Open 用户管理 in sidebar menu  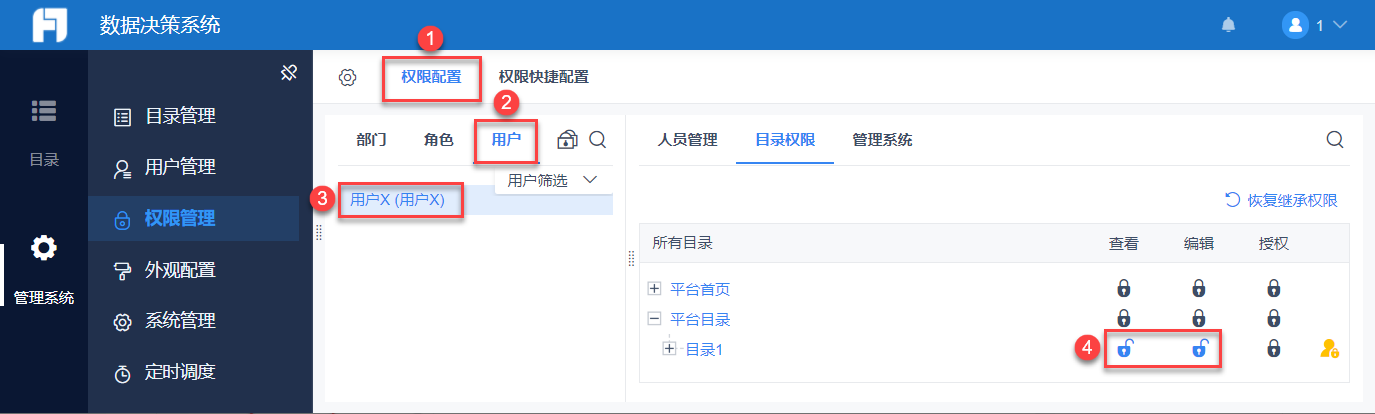[180, 166]
